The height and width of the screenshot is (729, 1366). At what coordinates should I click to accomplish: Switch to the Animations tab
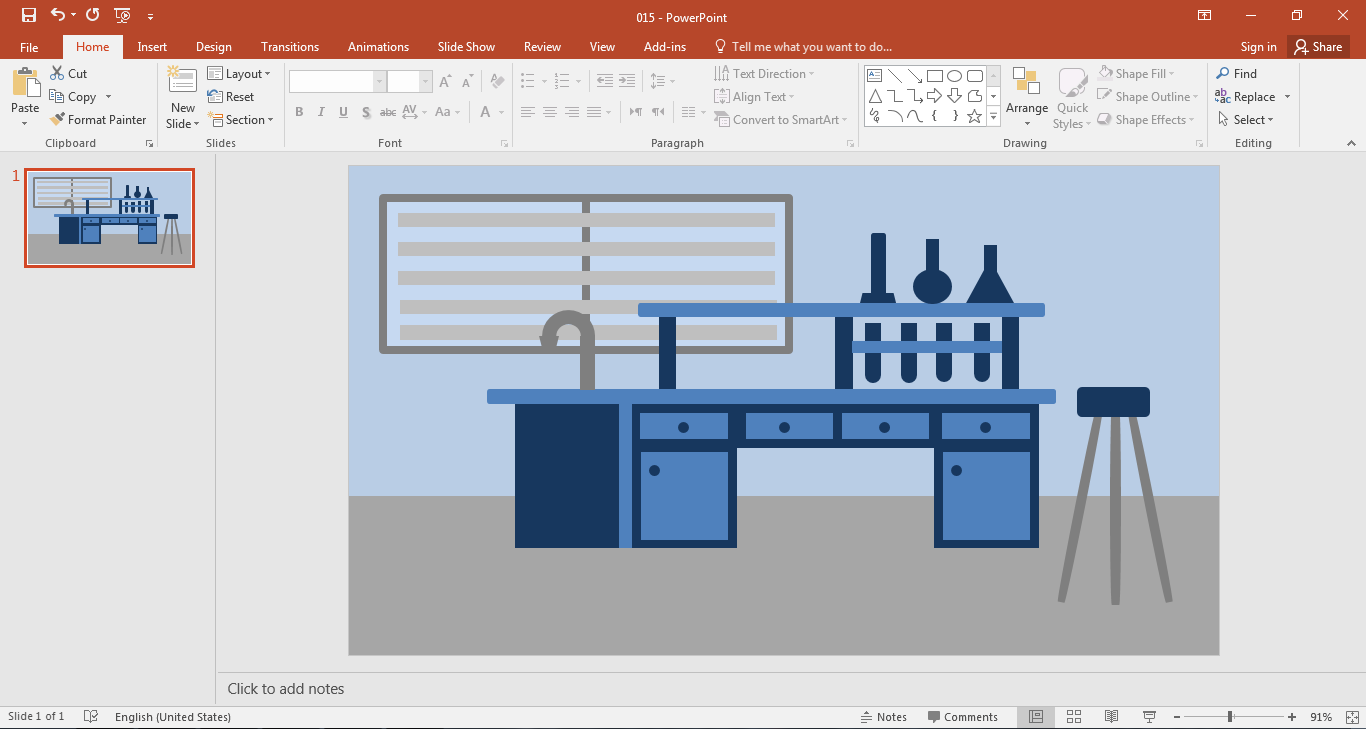point(378,47)
